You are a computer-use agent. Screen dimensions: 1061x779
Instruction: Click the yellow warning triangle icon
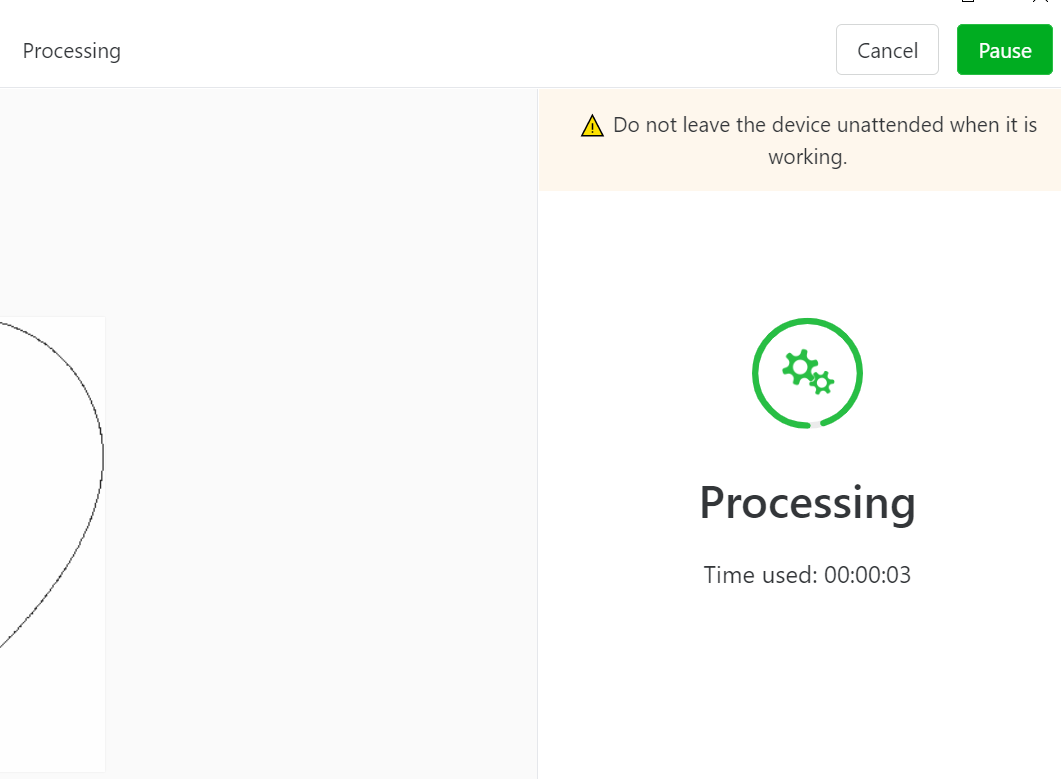point(592,126)
